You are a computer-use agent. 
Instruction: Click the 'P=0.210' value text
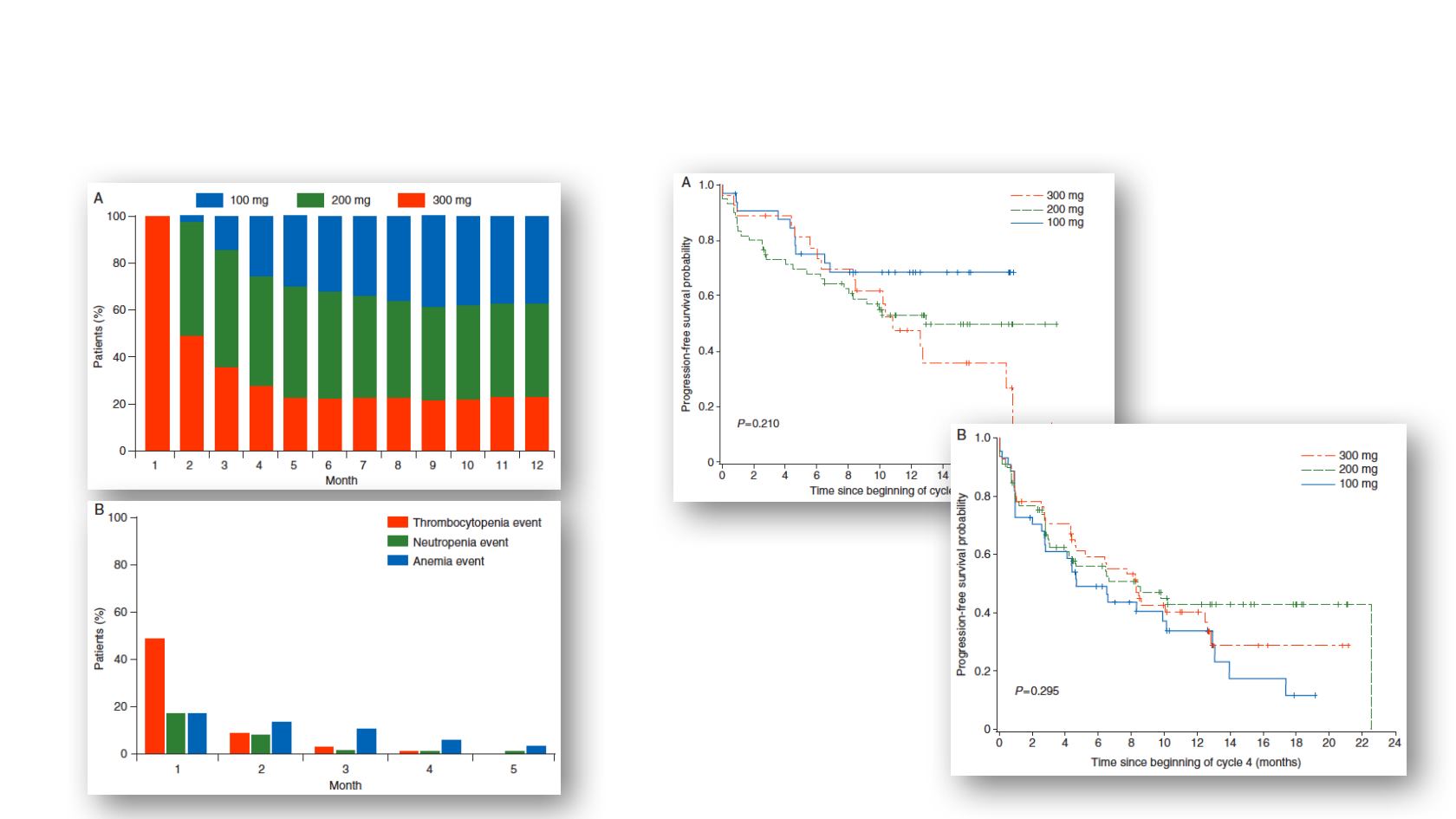(758, 424)
